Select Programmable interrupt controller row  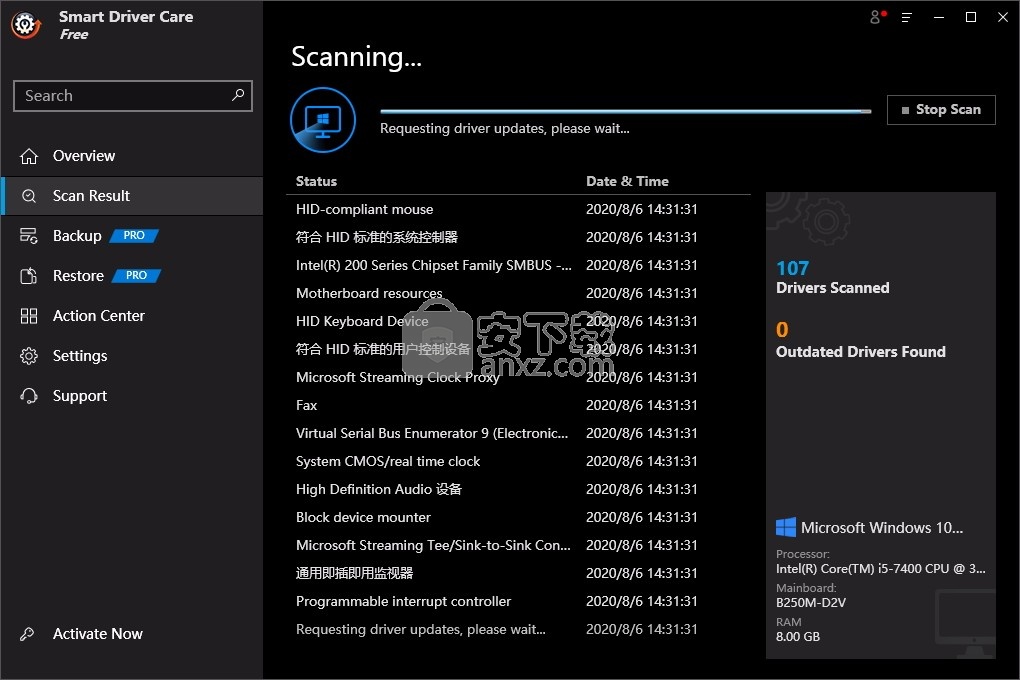click(518, 601)
